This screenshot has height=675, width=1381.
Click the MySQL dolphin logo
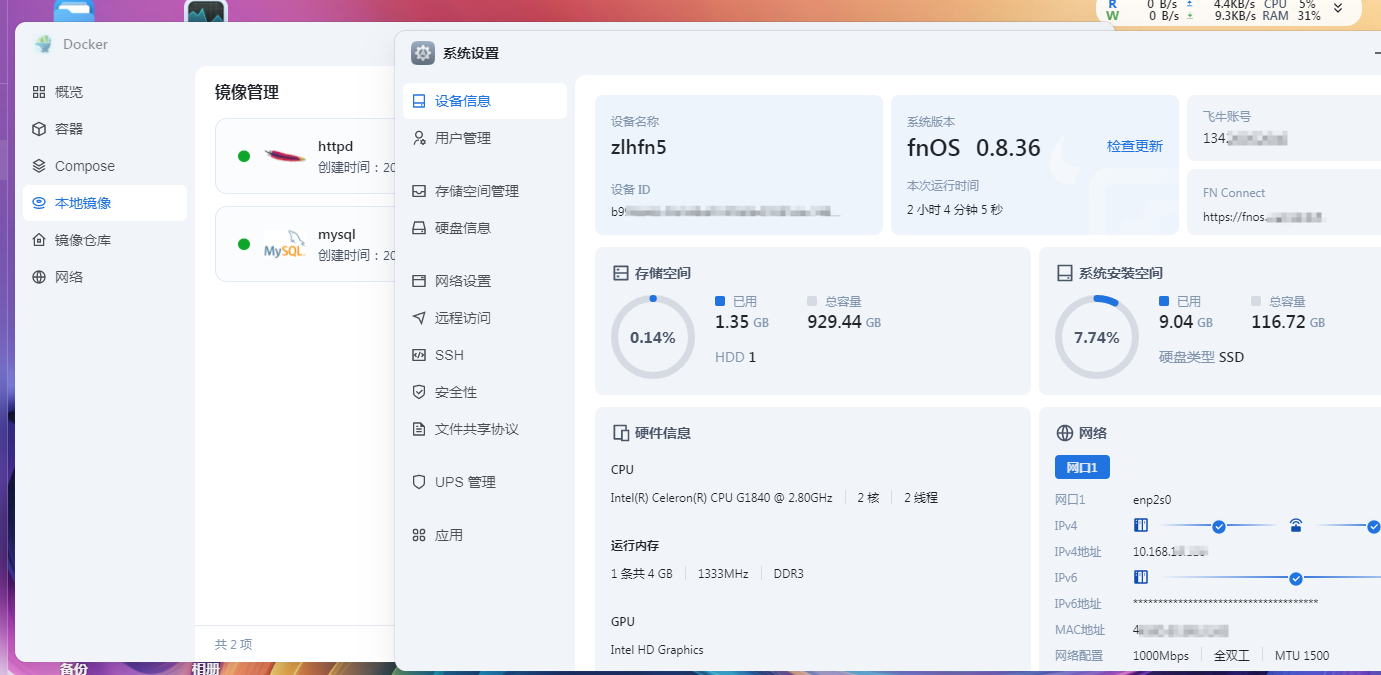(284, 244)
